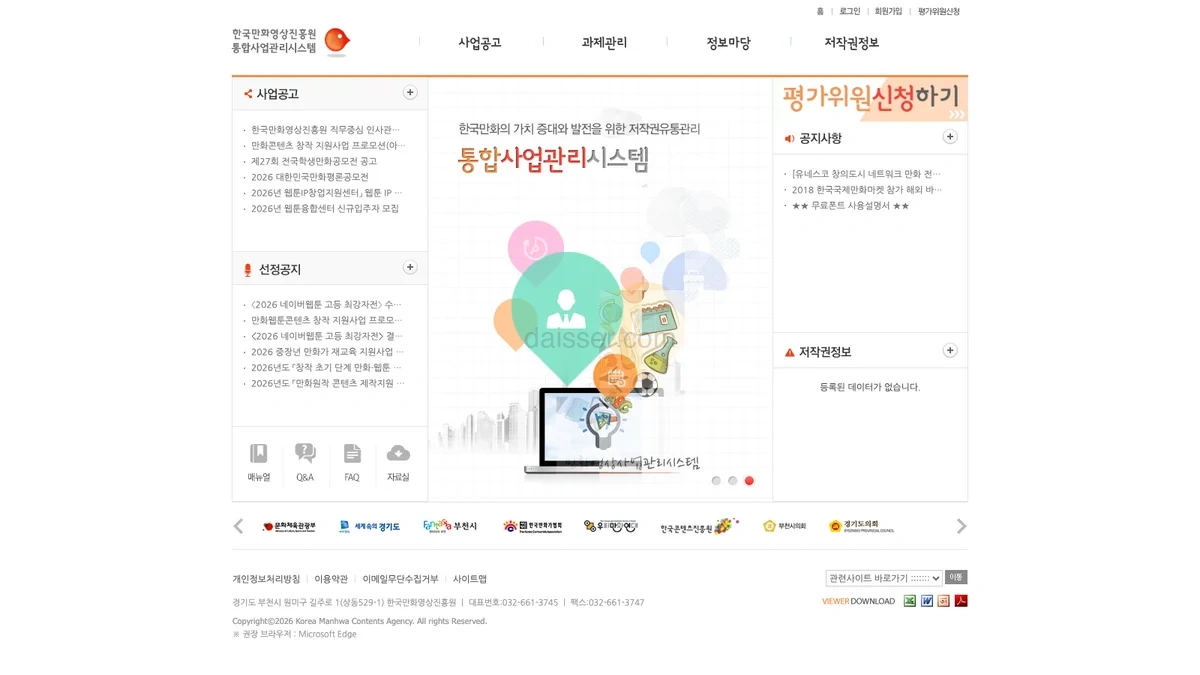Click the 로그인 link
The height and width of the screenshot is (675, 1200).
click(850, 12)
